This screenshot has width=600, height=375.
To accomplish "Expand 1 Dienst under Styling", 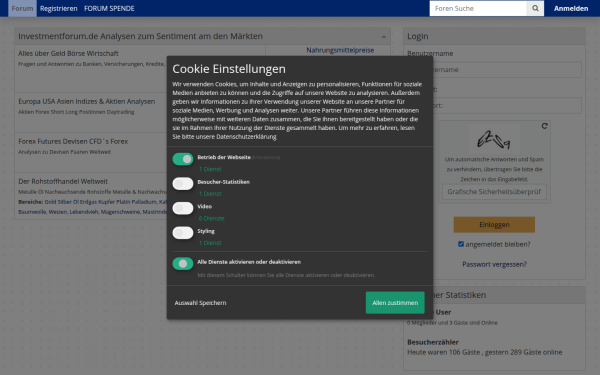I will [x=210, y=243].
